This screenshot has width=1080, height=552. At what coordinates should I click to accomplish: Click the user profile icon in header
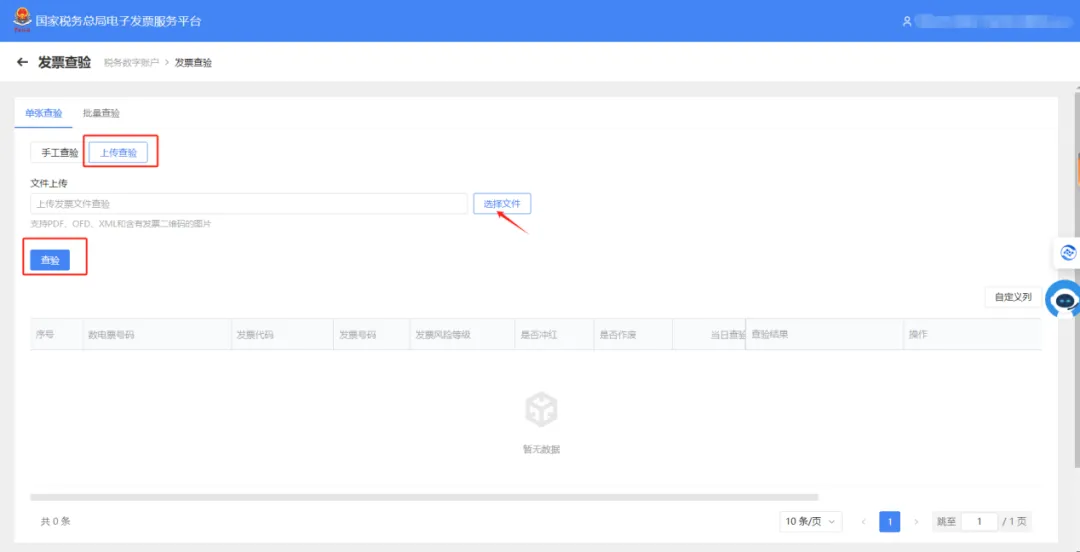907,21
